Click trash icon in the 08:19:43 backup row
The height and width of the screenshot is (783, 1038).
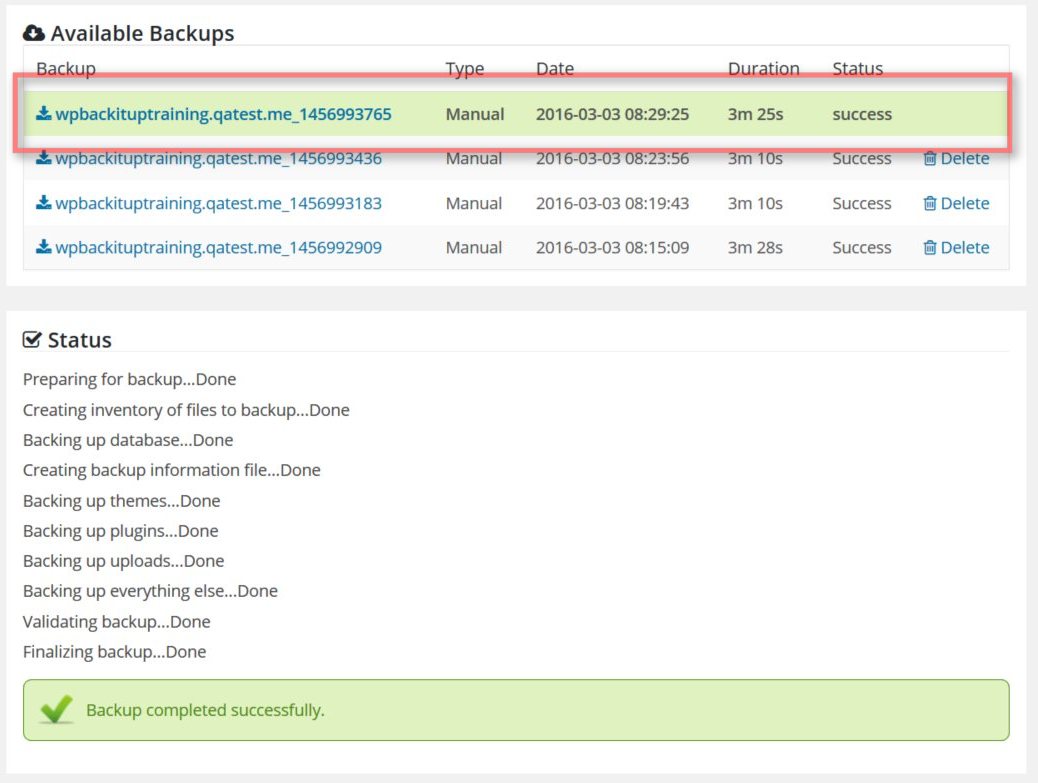930,203
